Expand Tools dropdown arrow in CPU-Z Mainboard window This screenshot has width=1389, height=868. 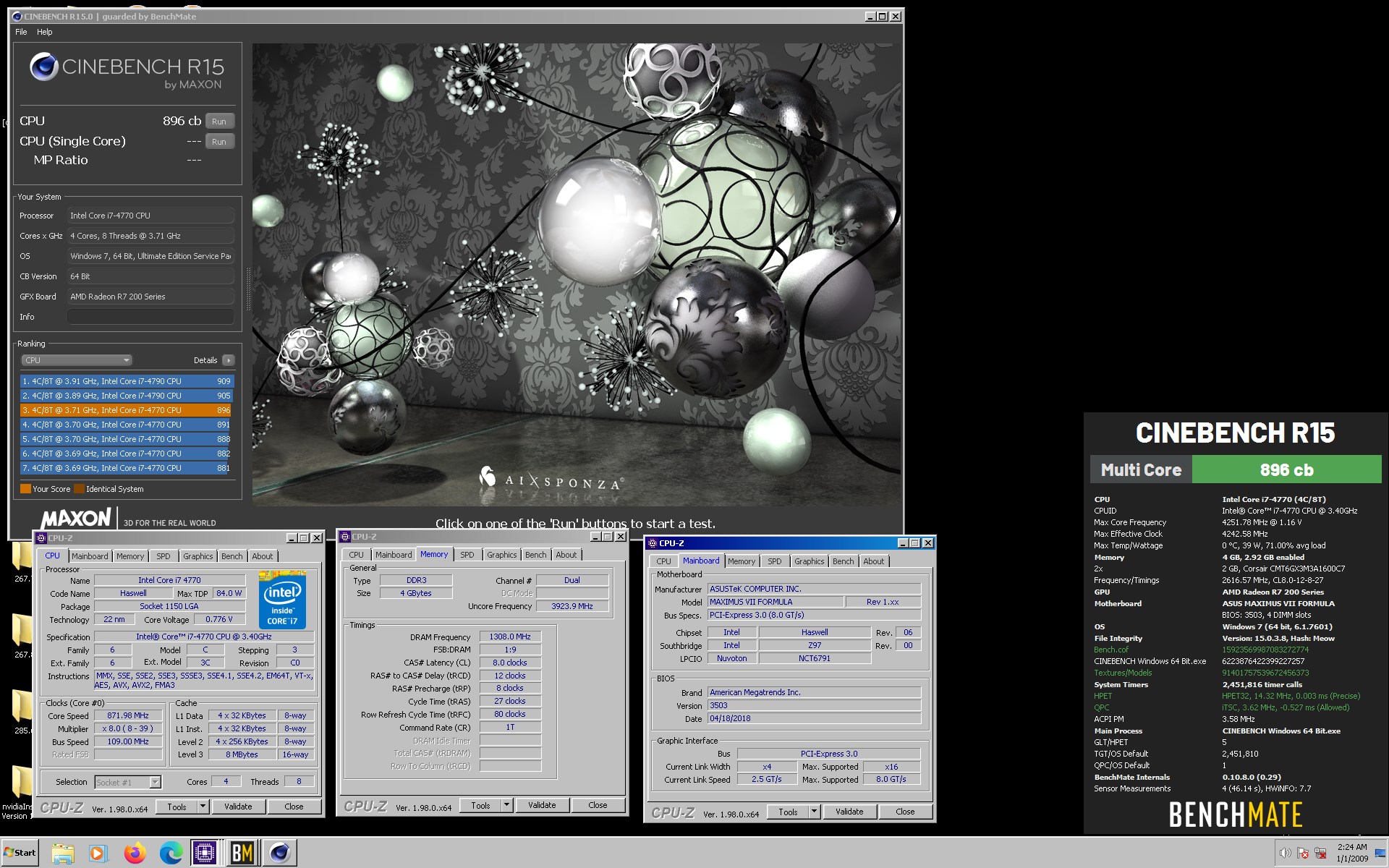(x=815, y=812)
